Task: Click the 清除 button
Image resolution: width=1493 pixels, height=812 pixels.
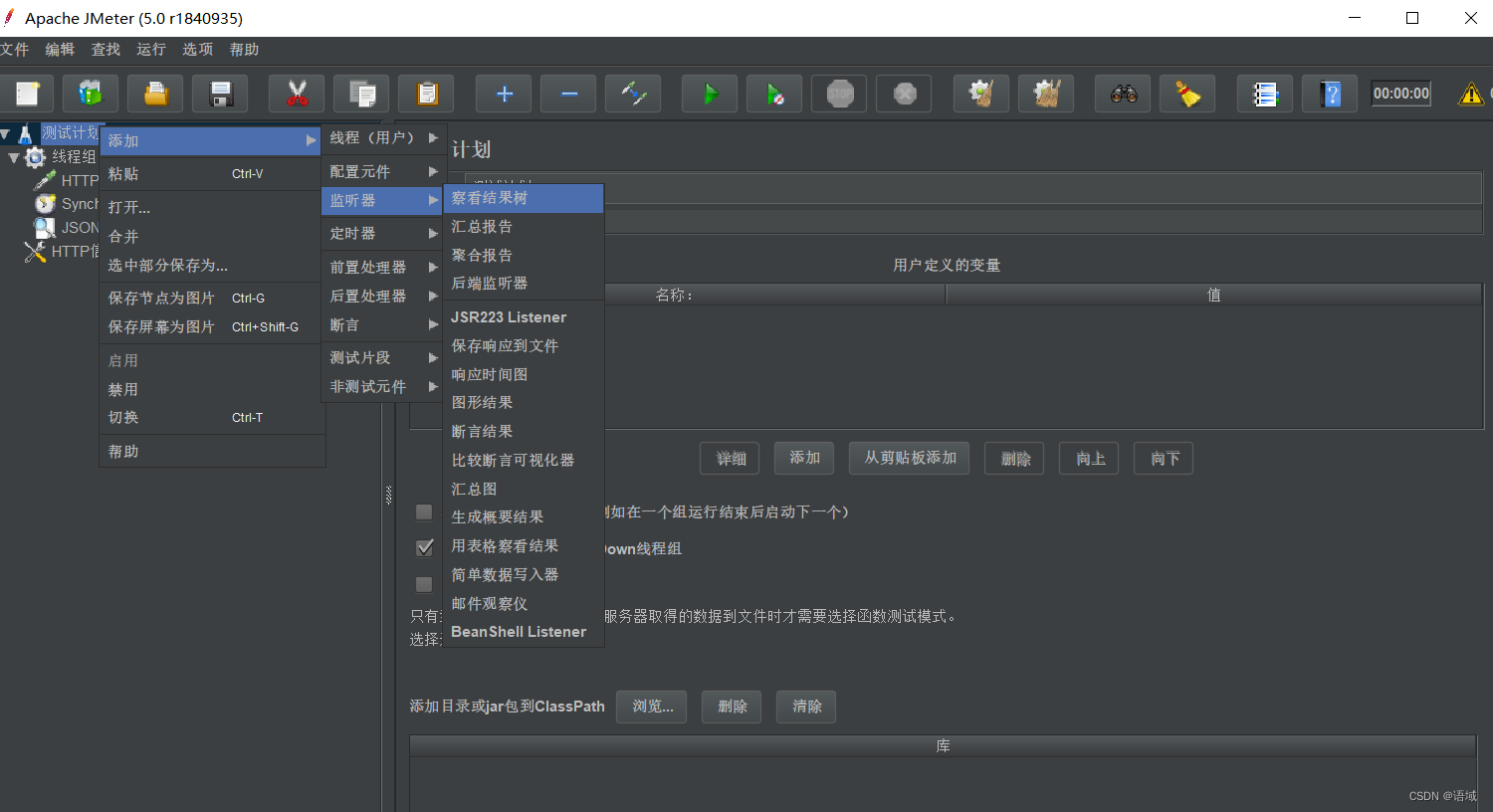Action: tap(806, 707)
